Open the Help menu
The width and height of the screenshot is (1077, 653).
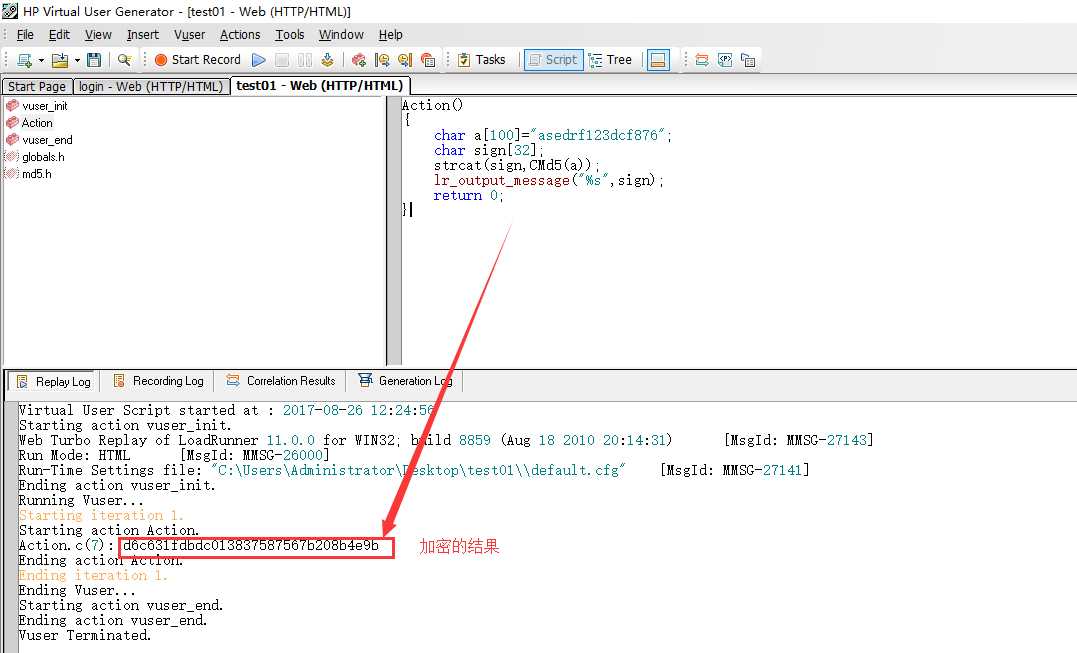coord(391,34)
